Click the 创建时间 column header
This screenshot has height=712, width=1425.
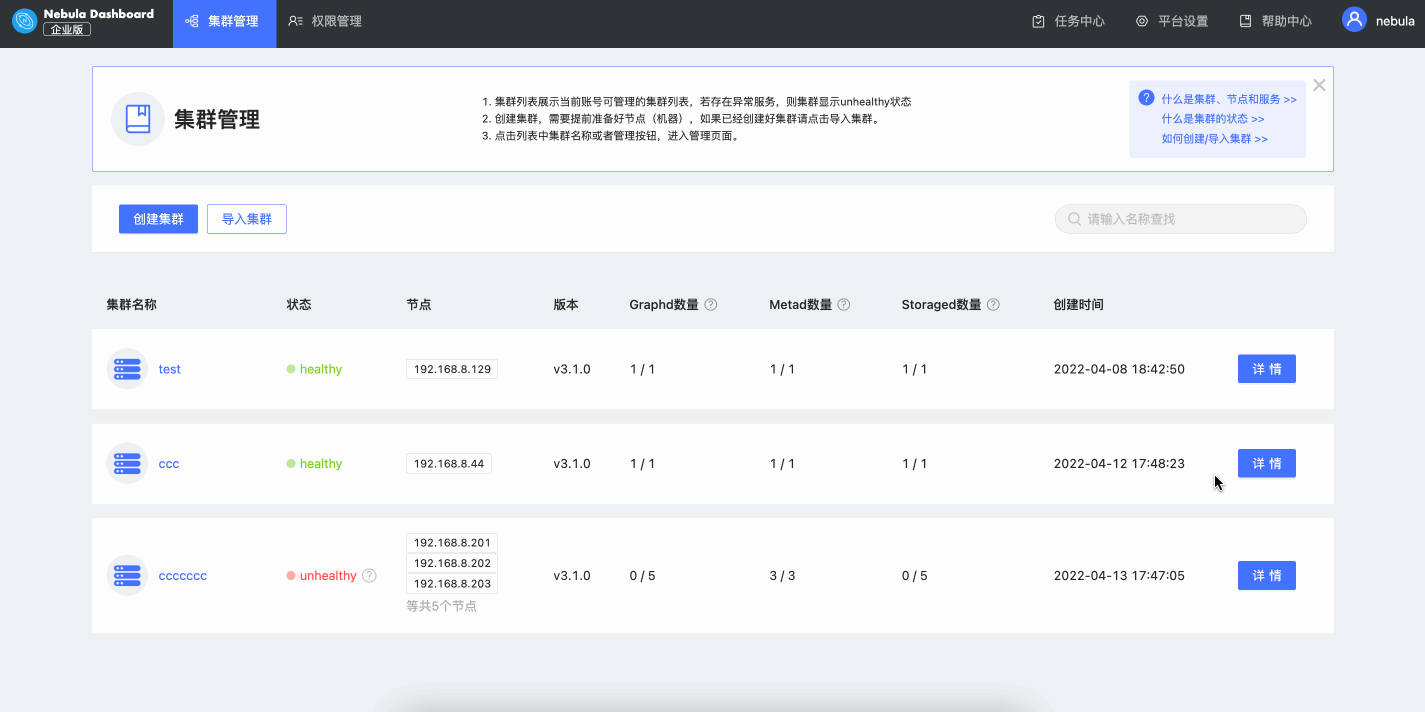pyautogui.click(x=1079, y=305)
